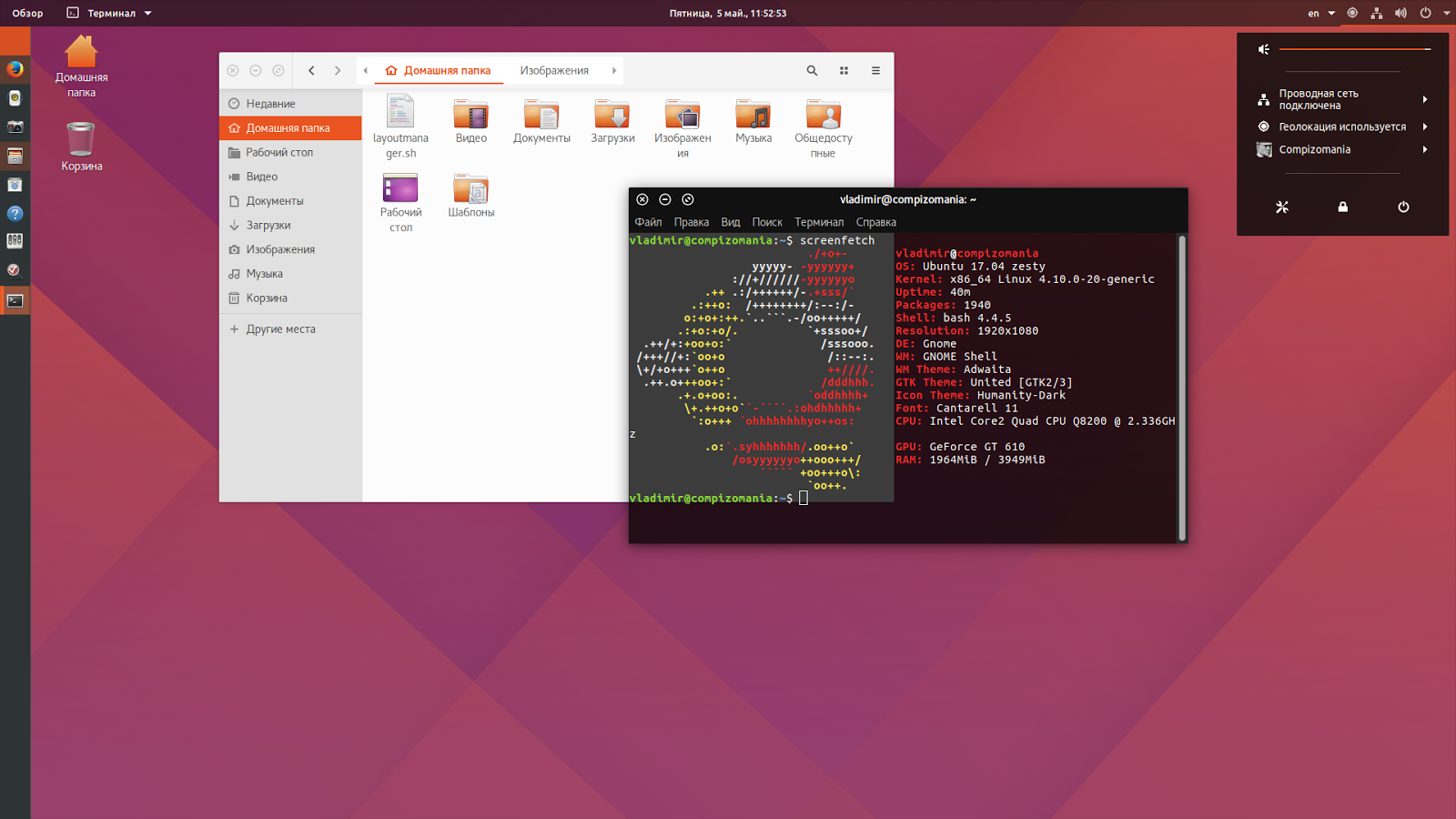Lock the screen via the padlock icon
This screenshot has height=819, width=1456.
pos(1342,207)
